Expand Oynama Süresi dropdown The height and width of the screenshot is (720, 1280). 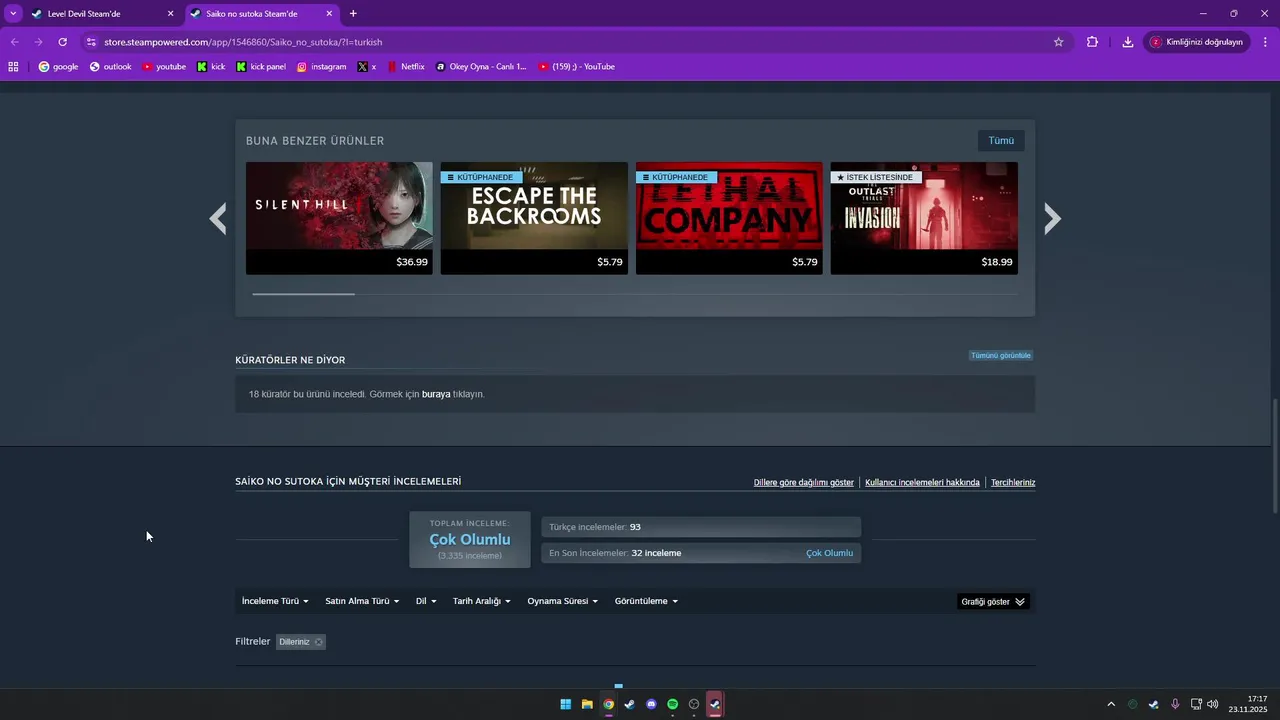(562, 601)
